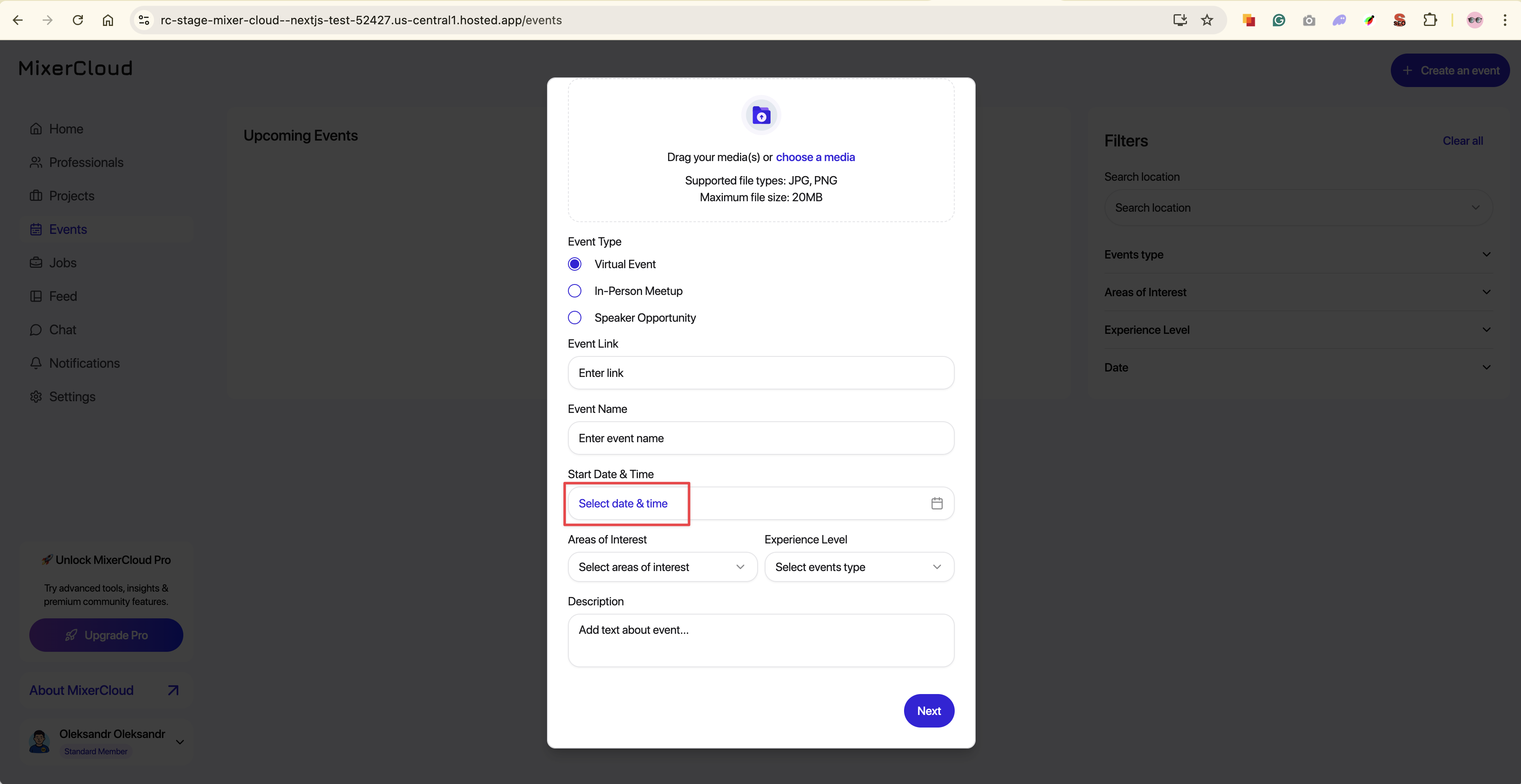This screenshot has height=784, width=1521.
Task: Select the Speaker Opportunity radio button
Action: click(575, 318)
